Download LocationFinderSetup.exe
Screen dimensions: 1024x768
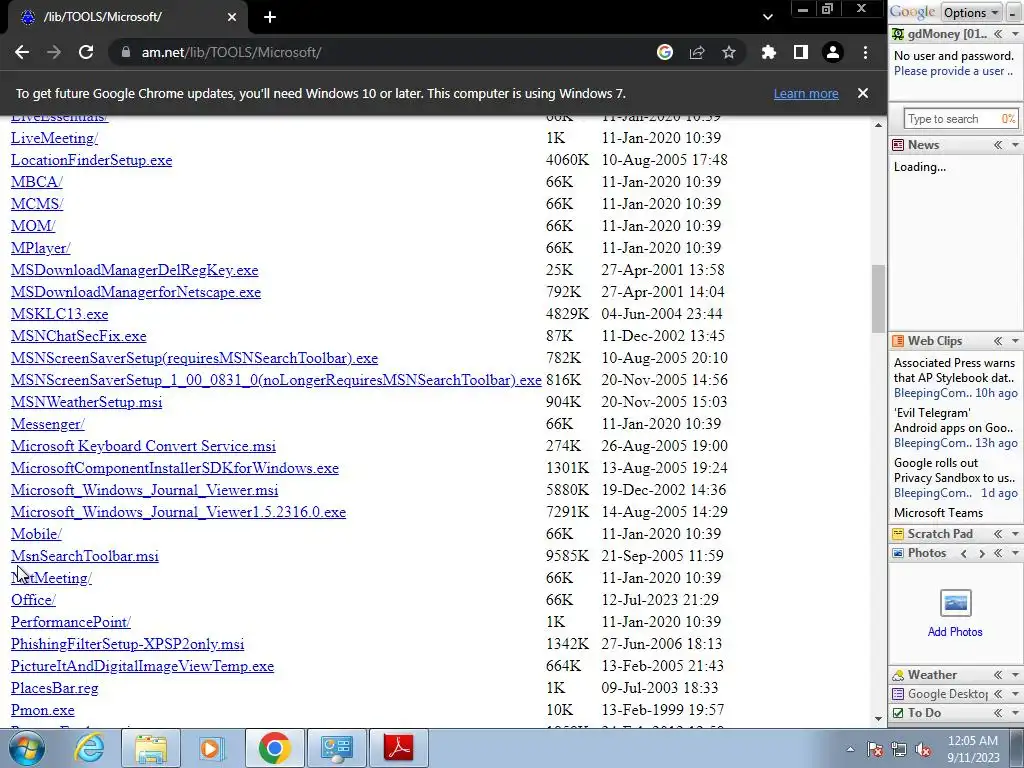pos(91,160)
